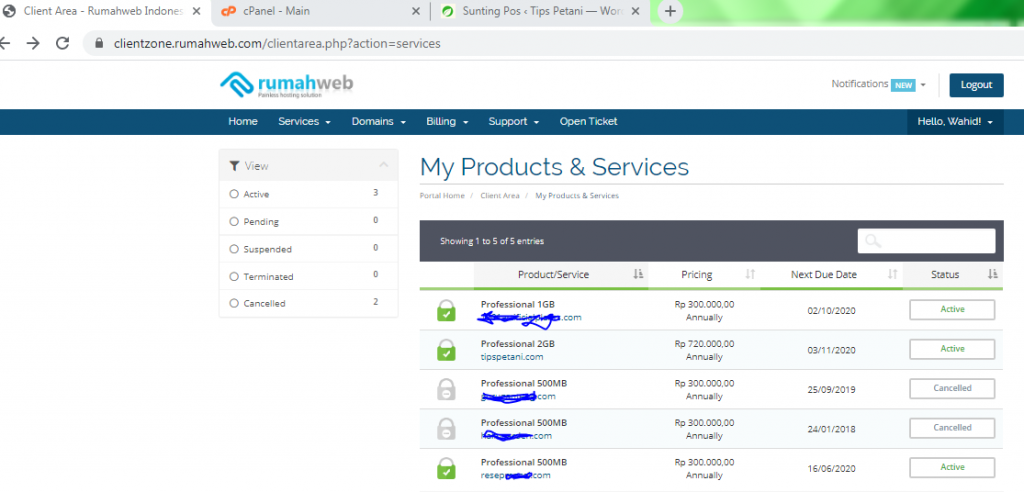Open the Billing dropdown menu

click(447, 122)
